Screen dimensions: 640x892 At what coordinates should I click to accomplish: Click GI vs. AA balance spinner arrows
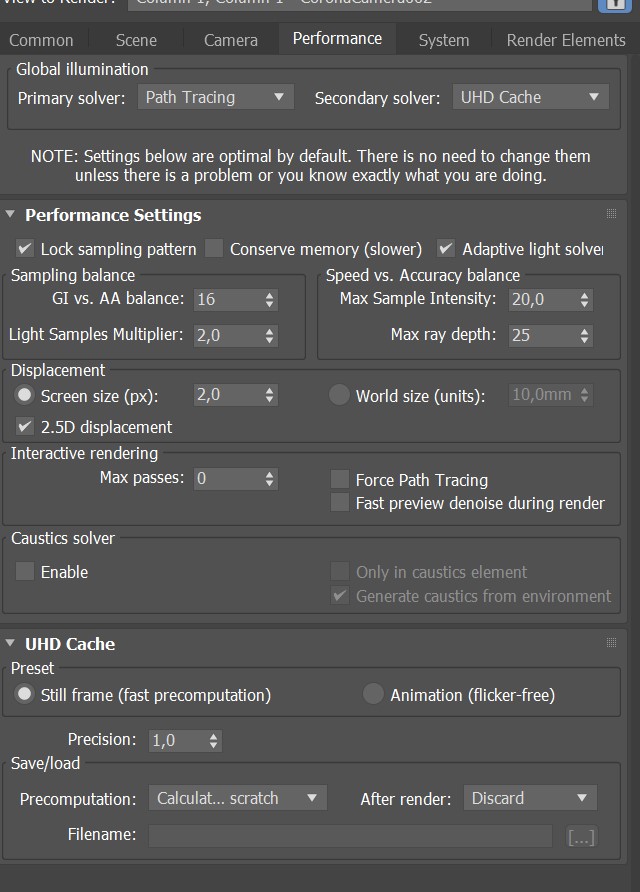269,300
